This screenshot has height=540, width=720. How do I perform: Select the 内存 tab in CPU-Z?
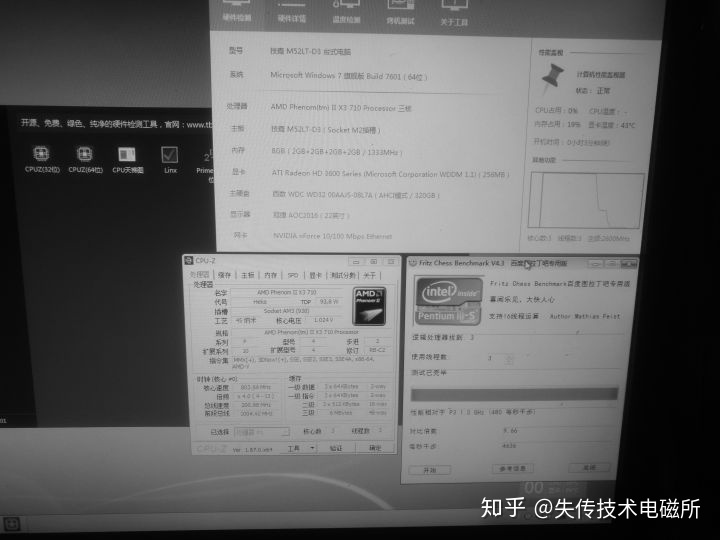pyautogui.click(x=271, y=275)
